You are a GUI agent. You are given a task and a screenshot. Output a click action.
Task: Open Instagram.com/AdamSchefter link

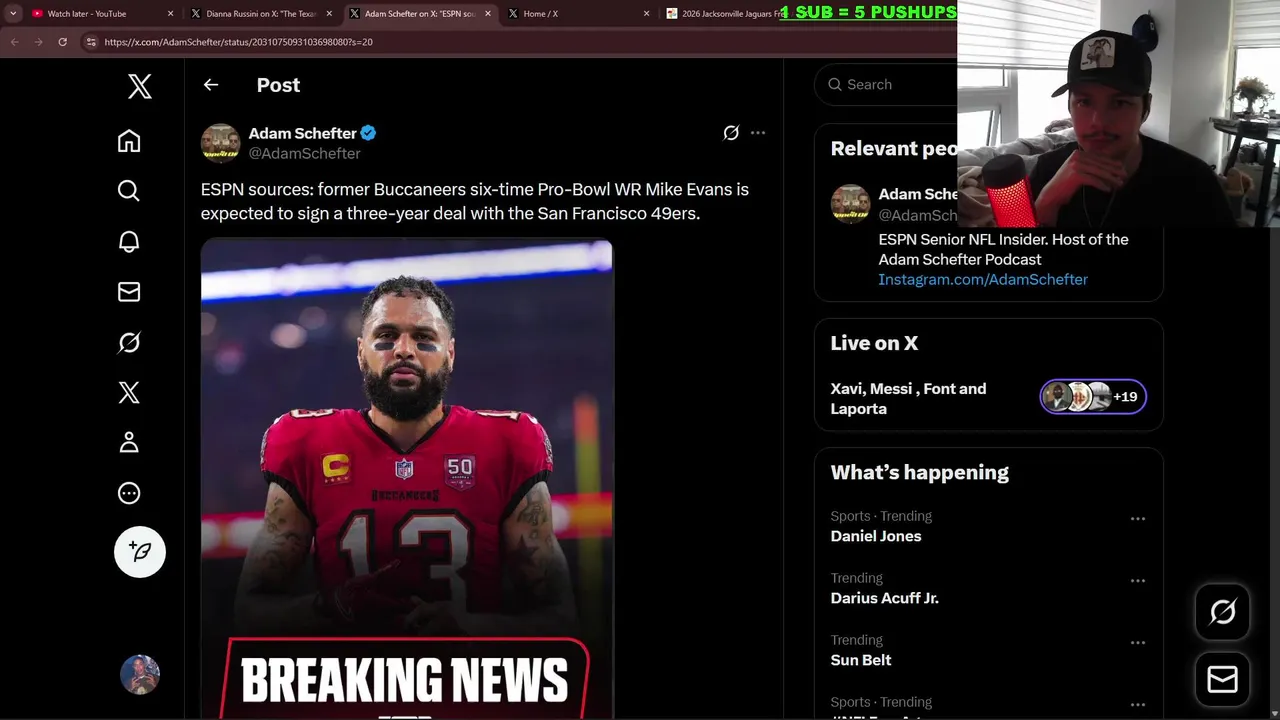[x=983, y=279]
